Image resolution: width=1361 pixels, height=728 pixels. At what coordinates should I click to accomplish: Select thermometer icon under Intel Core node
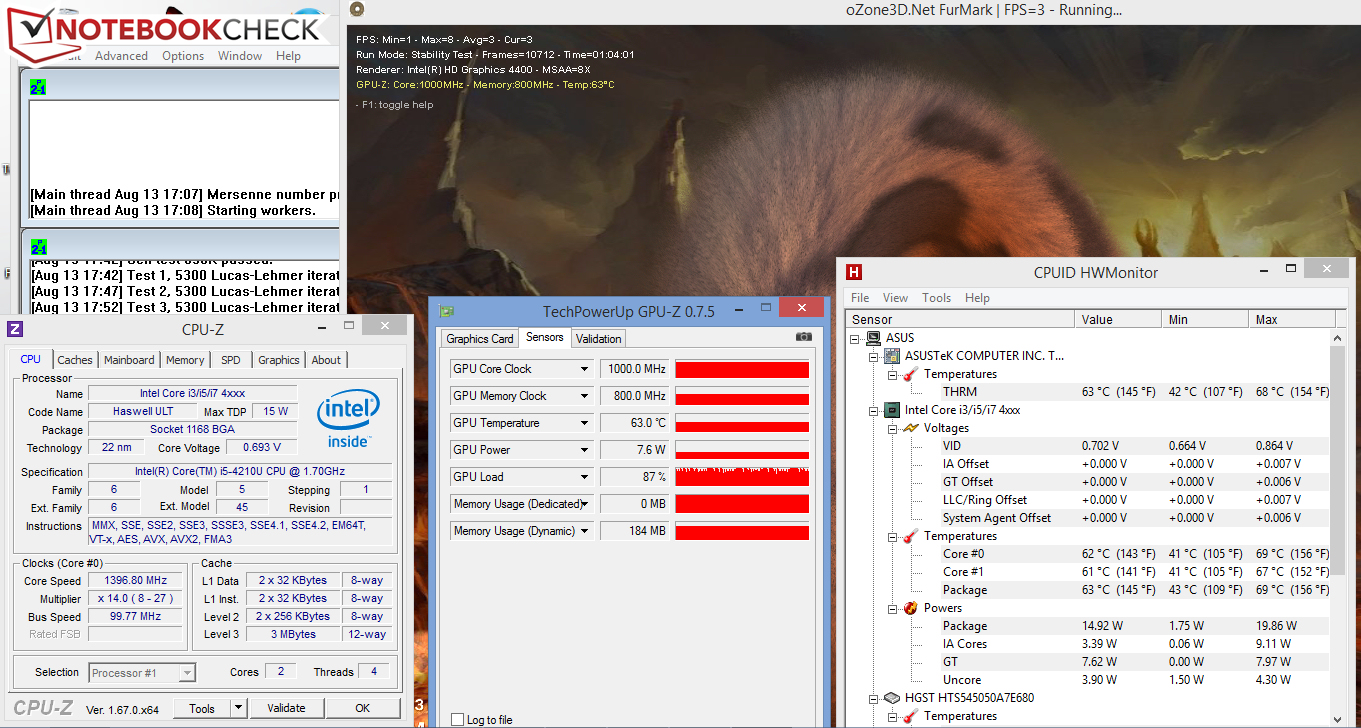(910, 536)
